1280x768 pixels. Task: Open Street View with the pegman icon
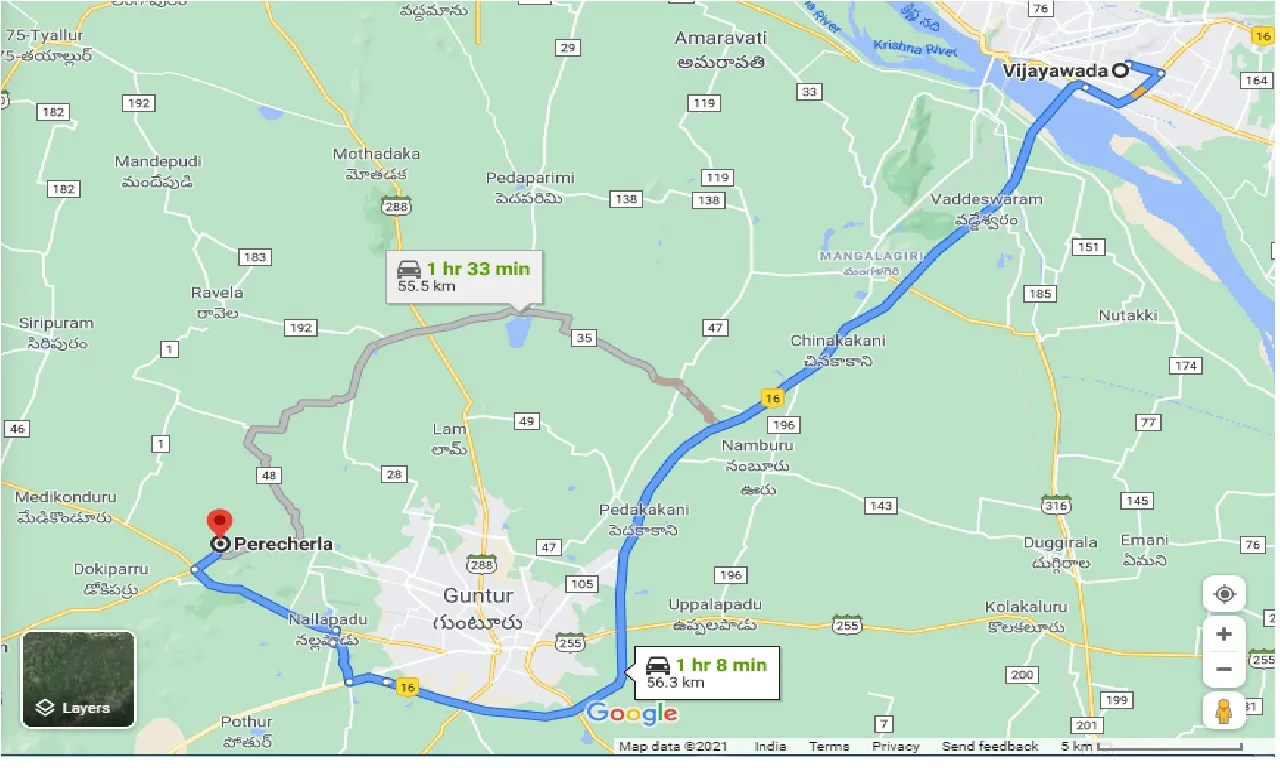[x=1224, y=711]
